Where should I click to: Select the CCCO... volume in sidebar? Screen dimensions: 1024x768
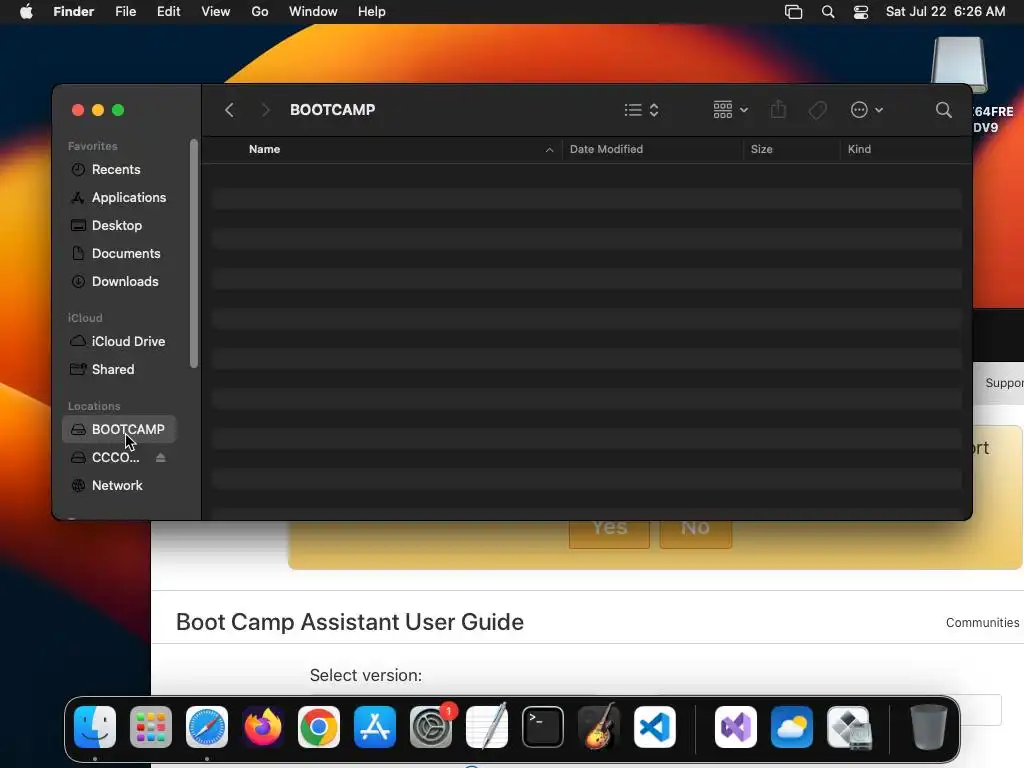tap(115, 457)
